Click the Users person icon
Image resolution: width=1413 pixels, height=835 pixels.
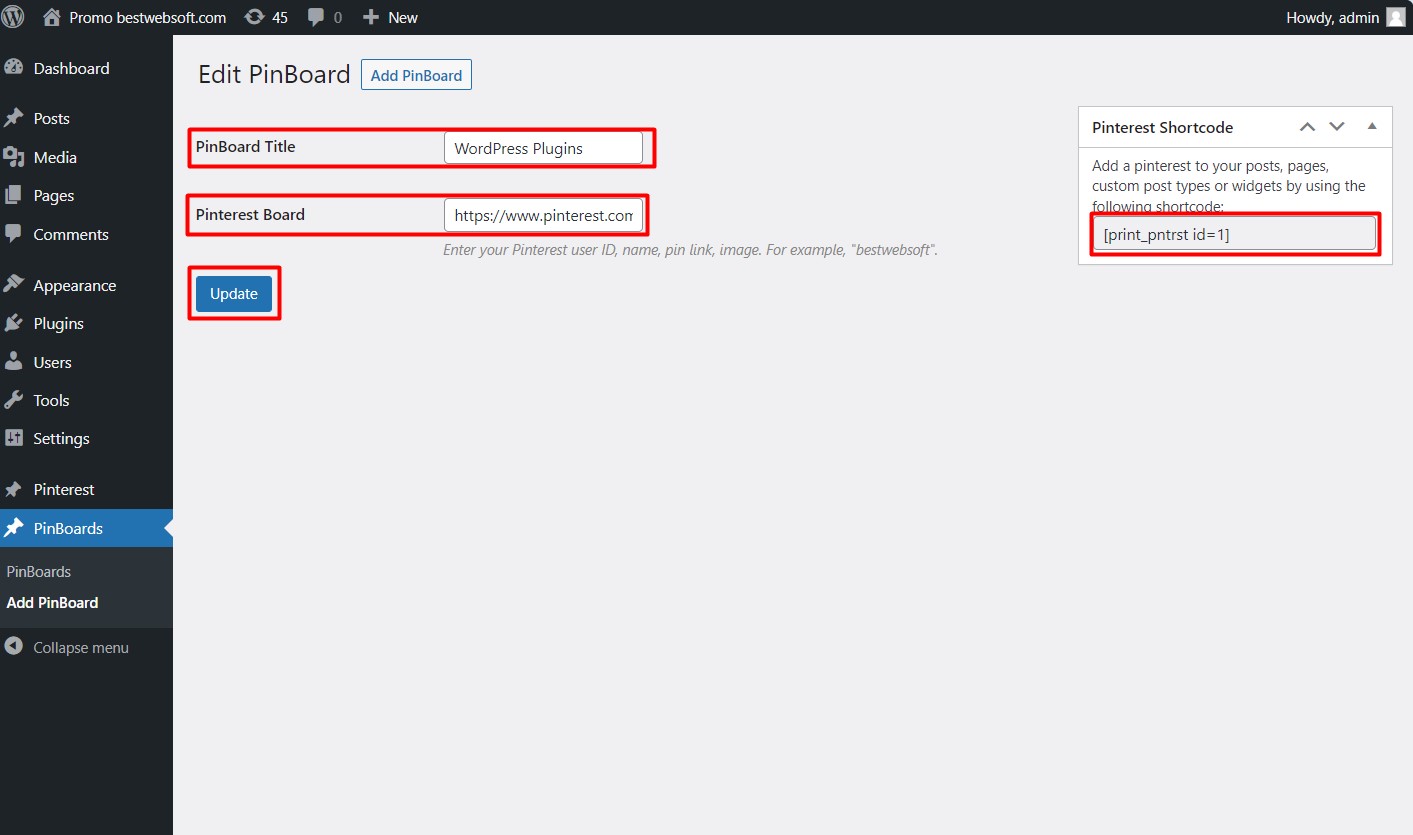pos(14,362)
